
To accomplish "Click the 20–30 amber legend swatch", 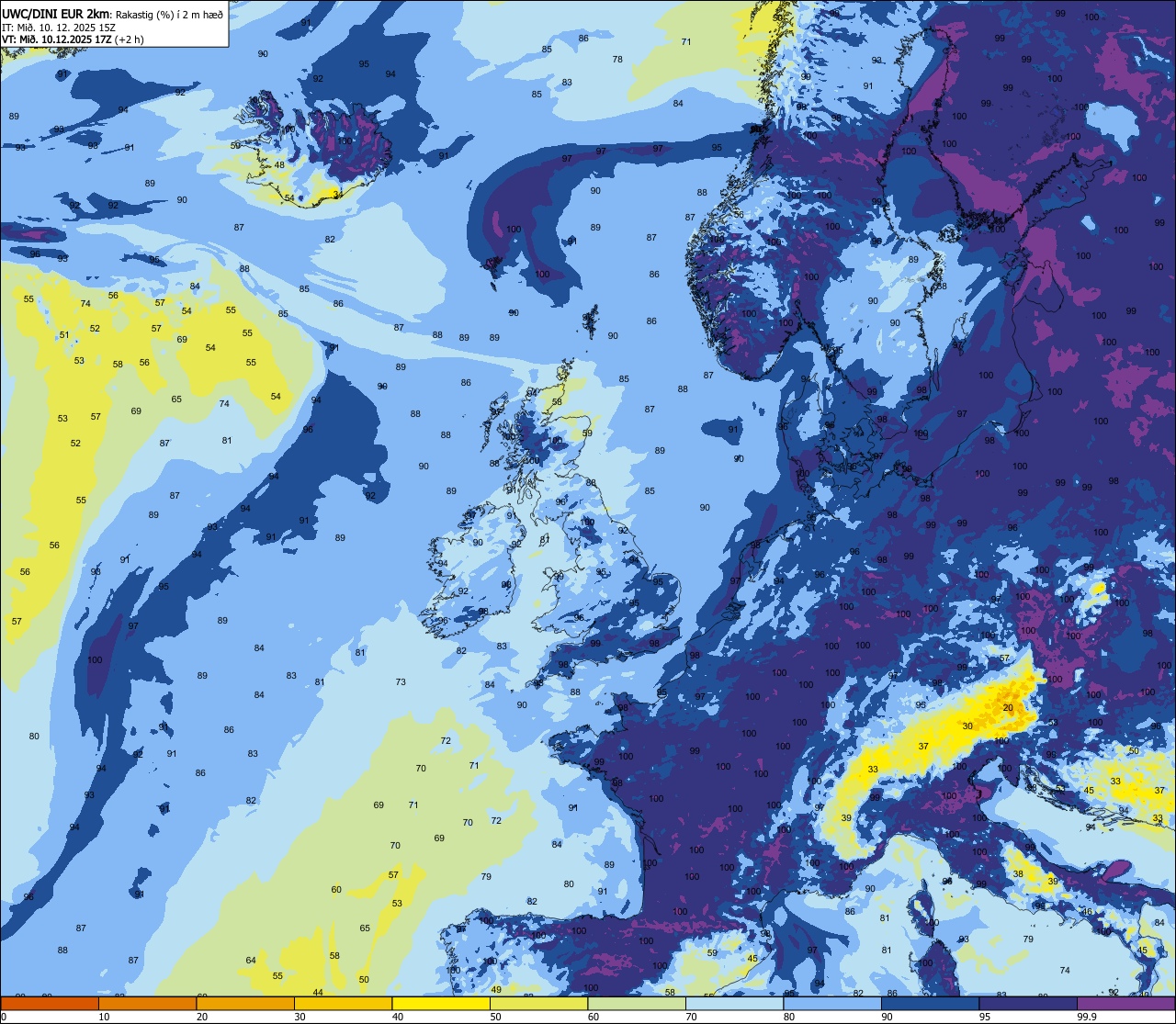I will coord(245,1003).
